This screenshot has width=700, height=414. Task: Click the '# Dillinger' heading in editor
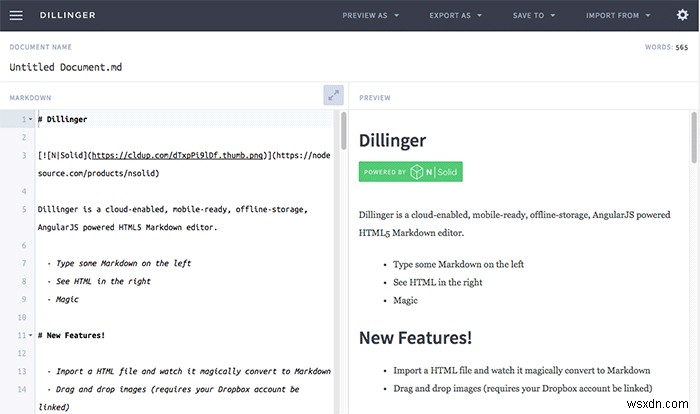pos(62,119)
